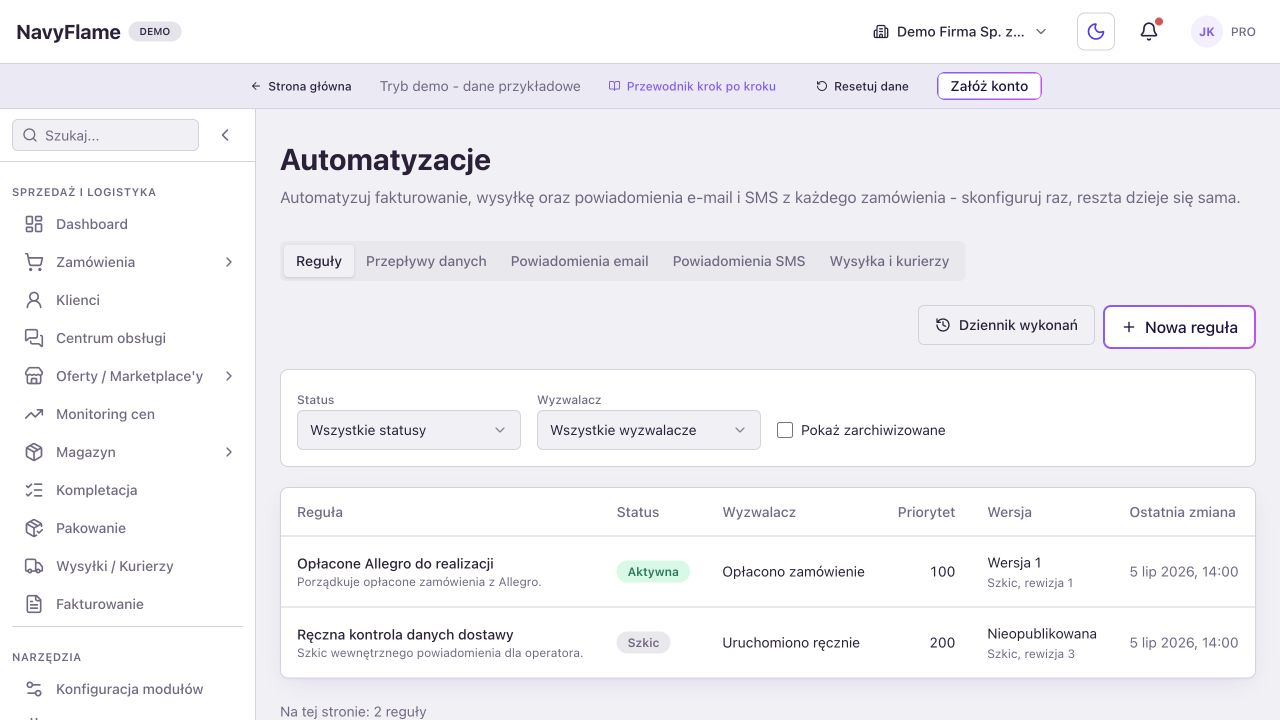The width and height of the screenshot is (1280, 720).
Task: Open rule Ręczna kontrola danych dostawy
Action: pyautogui.click(x=405, y=634)
